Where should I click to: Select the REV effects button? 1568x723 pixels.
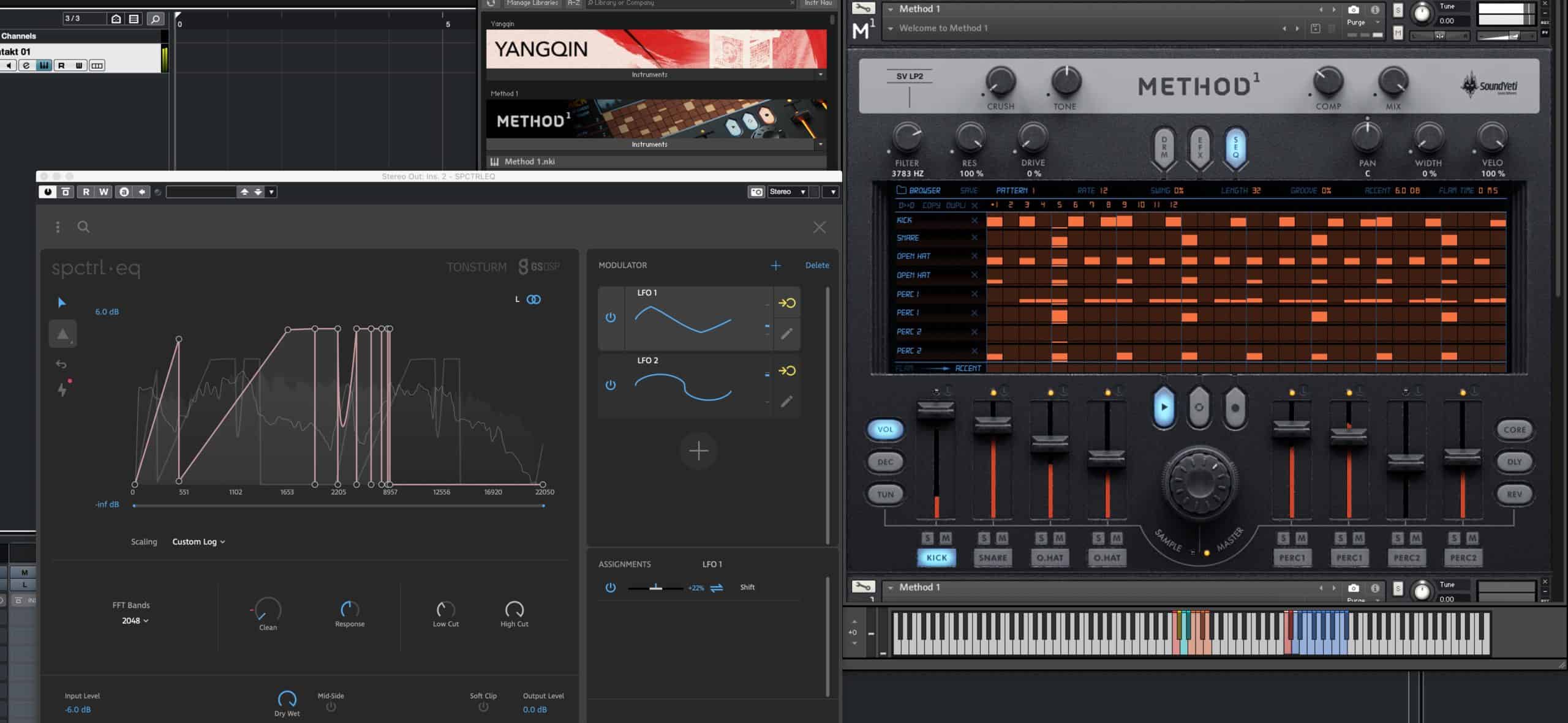[1514, 495]
